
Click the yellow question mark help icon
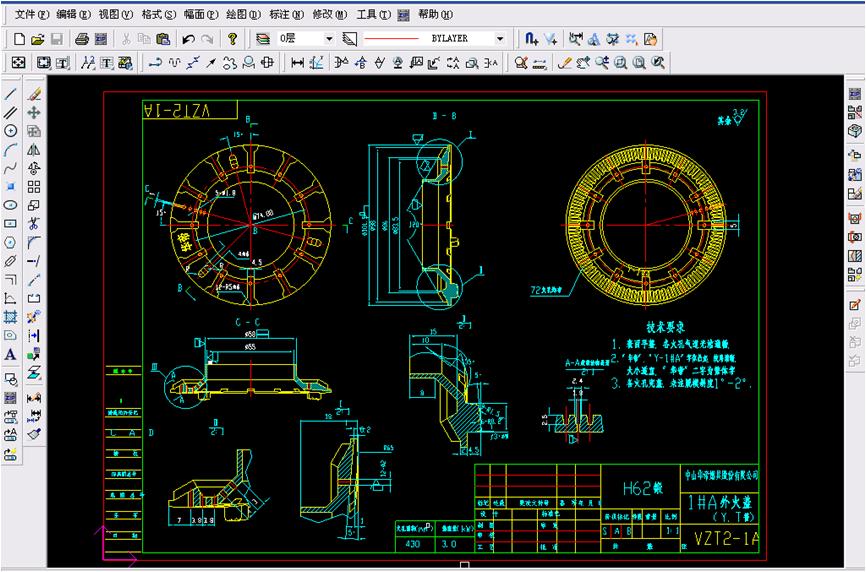tap(232, 39)
